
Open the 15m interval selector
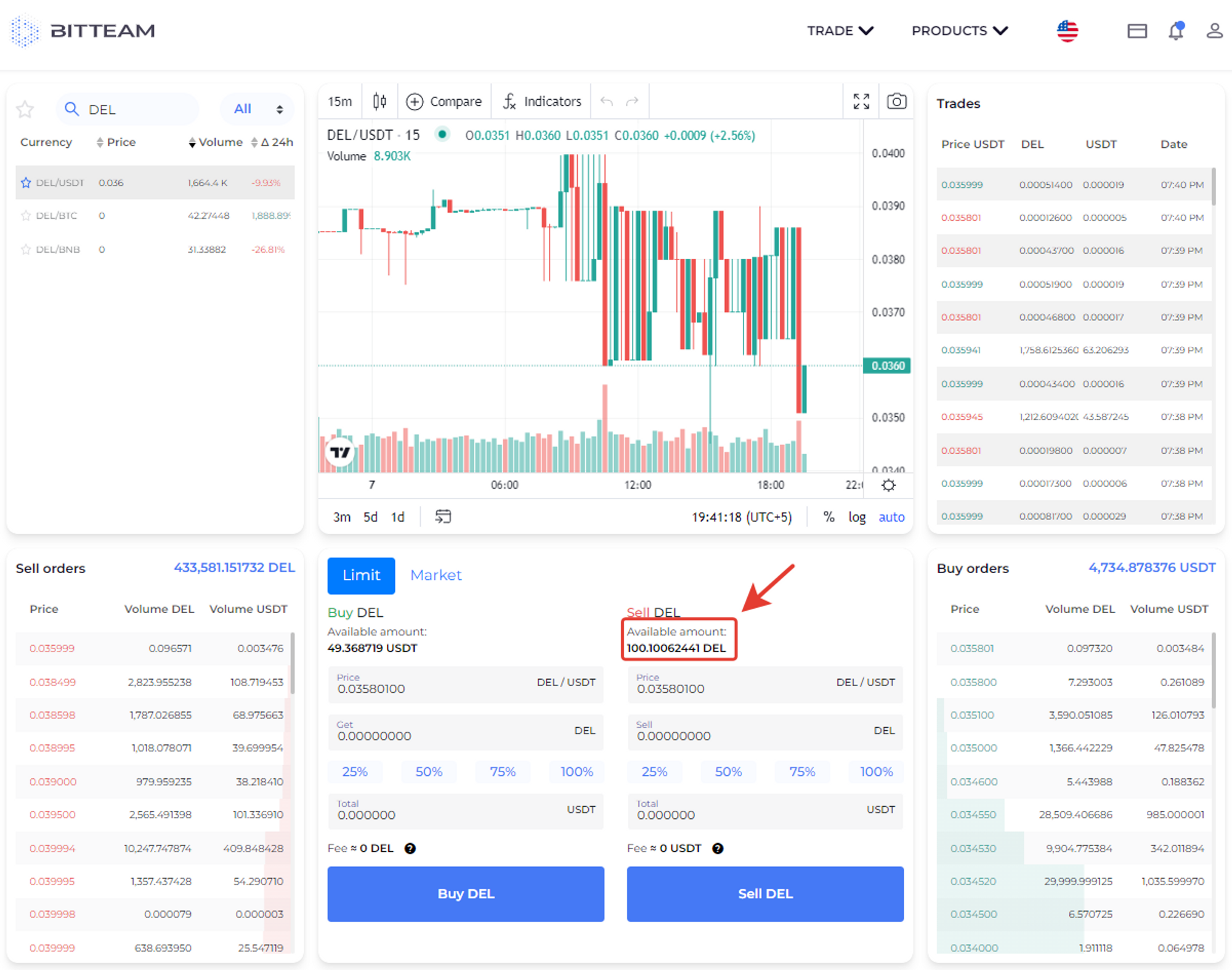point(340,102)
